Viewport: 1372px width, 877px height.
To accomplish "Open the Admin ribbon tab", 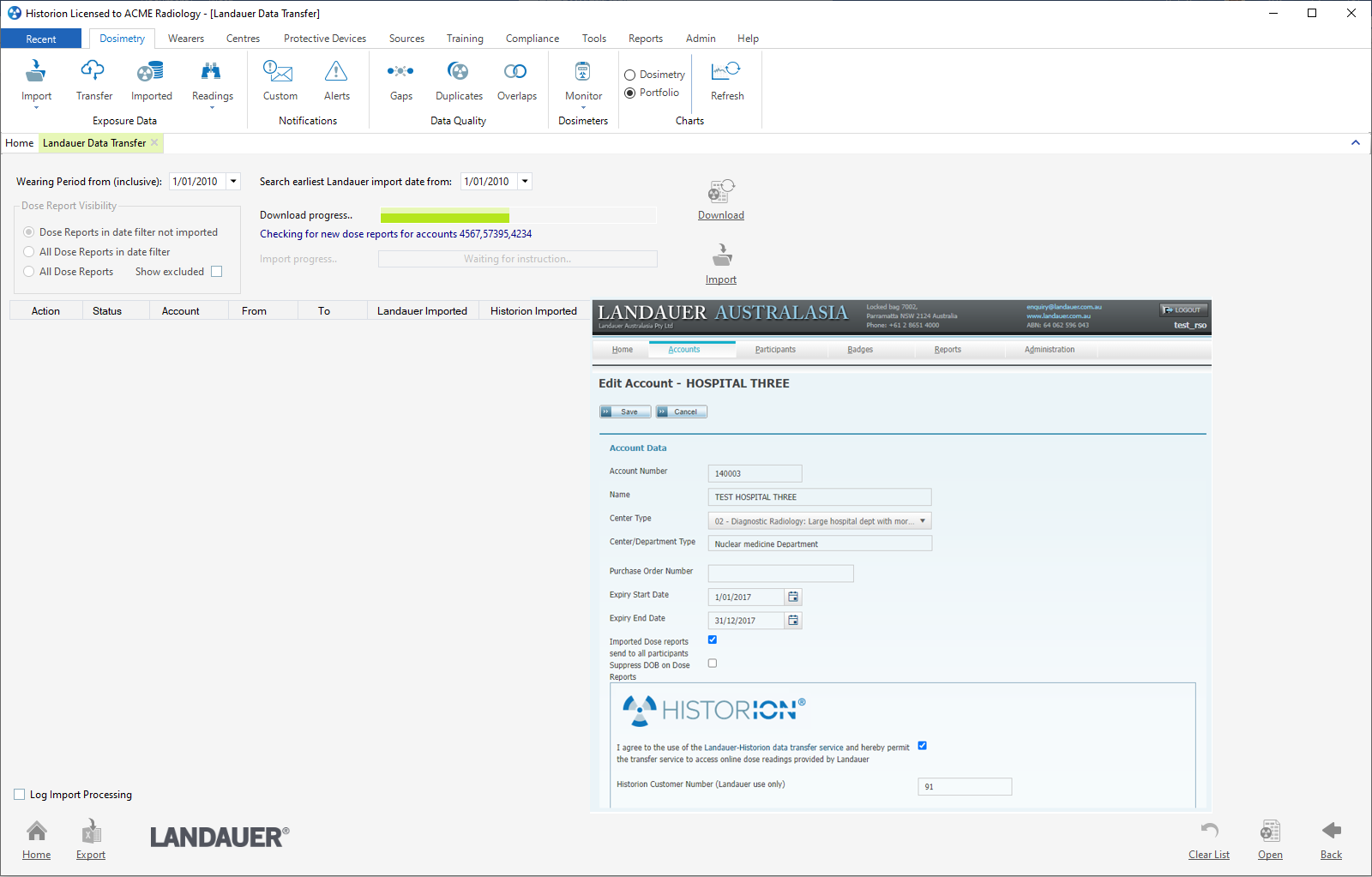I will [701, 39].
